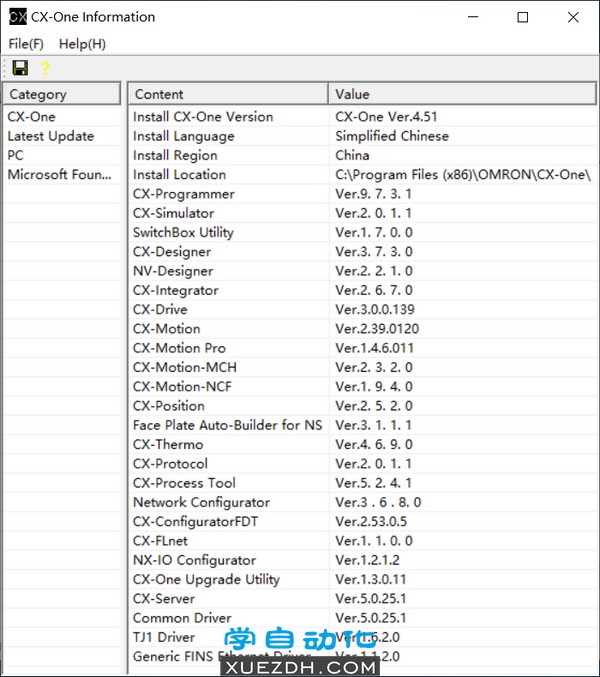
Task: Select the Install Region row
Action: point(363,155)
